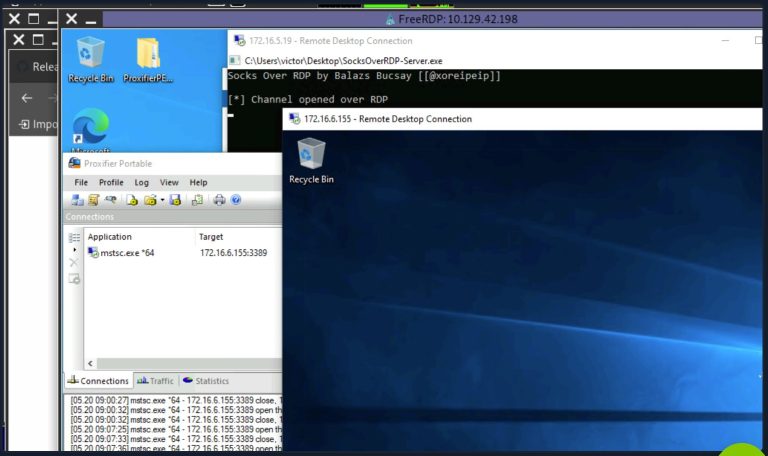Click 172.16.6.155 Remote Desktop Connection title bar
The height and width of the screenshot is (456, 768).
tap(522, 119)
